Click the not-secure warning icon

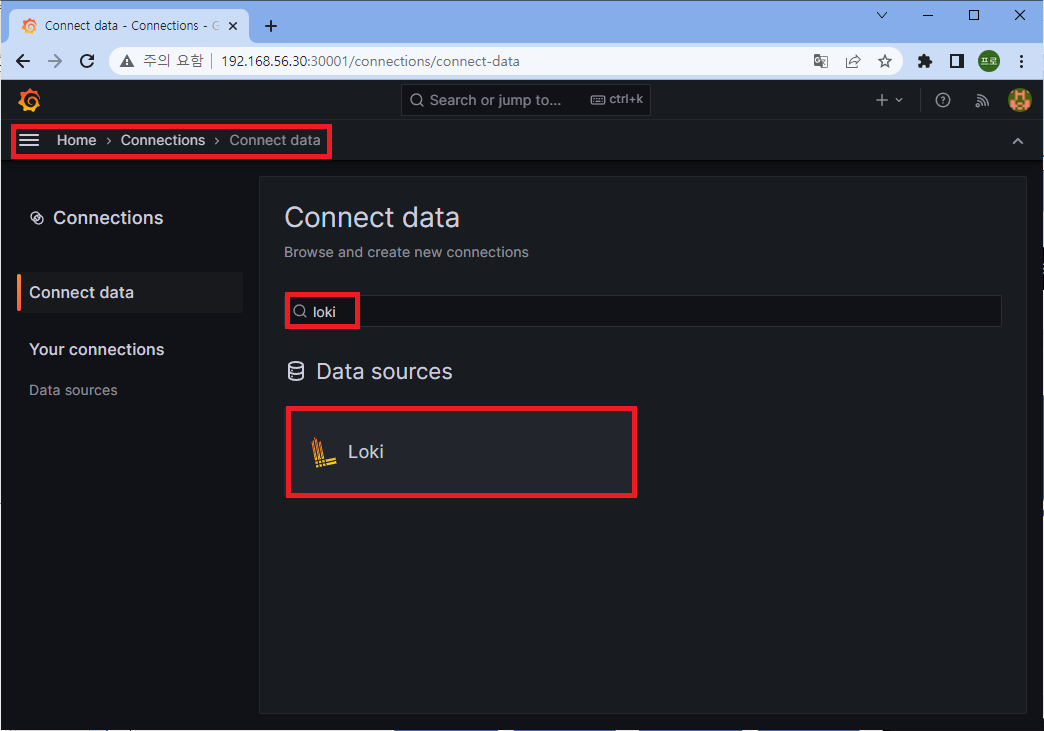[127, 61]
